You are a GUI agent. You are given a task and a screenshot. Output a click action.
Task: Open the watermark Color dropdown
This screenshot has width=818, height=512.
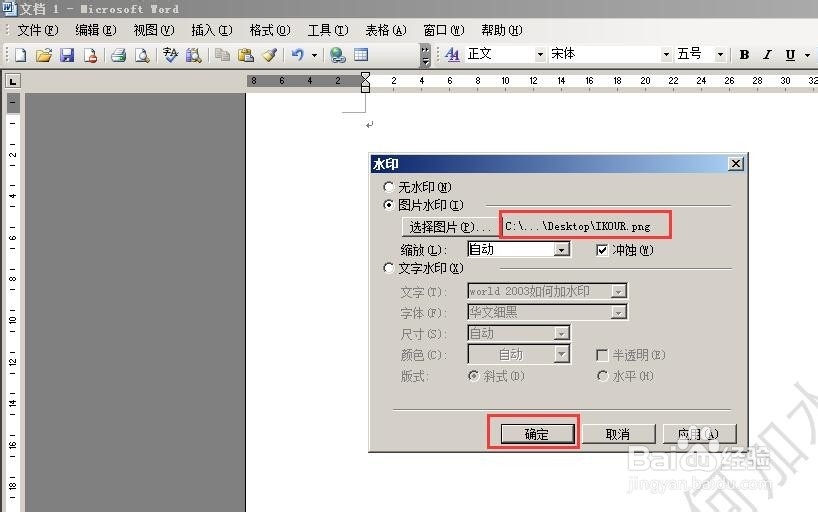[x=561, y=354]
